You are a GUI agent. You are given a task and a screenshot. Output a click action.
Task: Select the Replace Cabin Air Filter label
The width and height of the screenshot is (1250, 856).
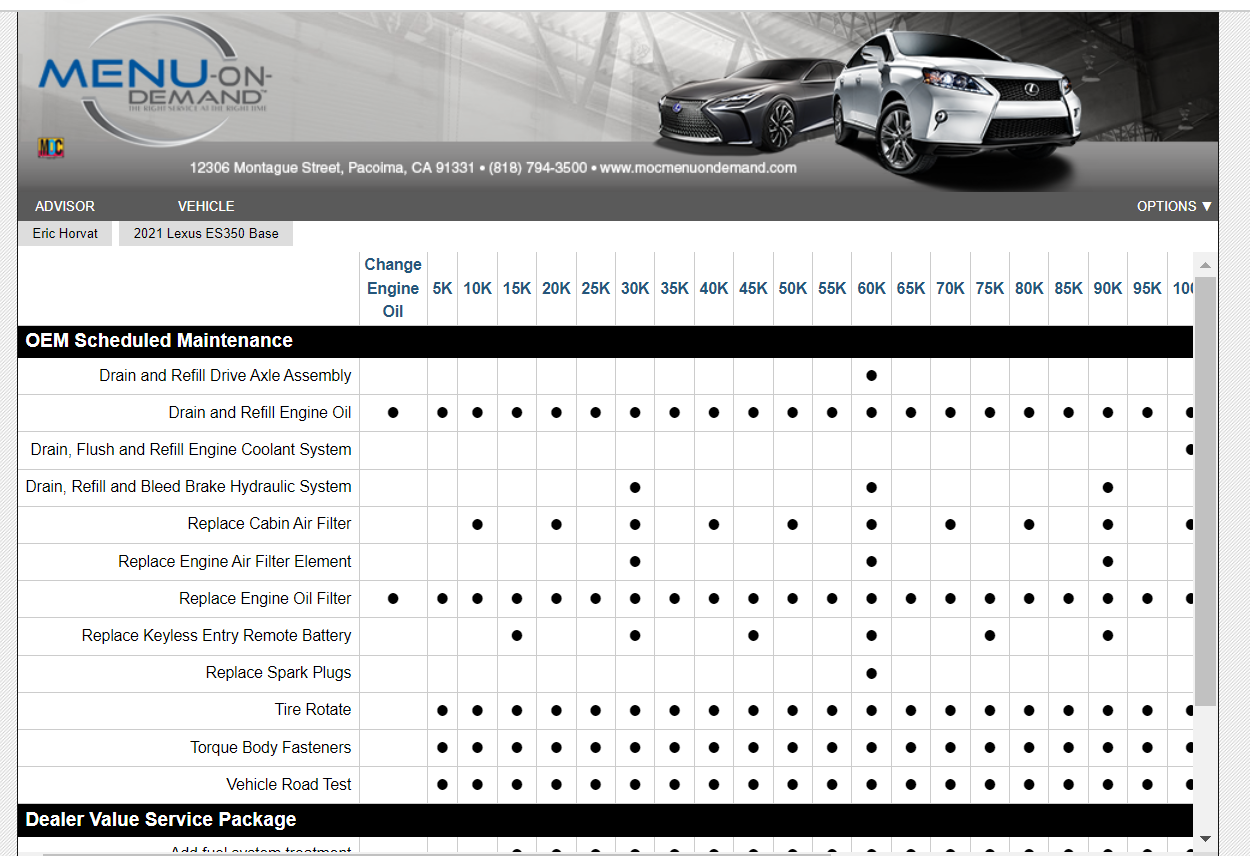click(x=270, y=524)
